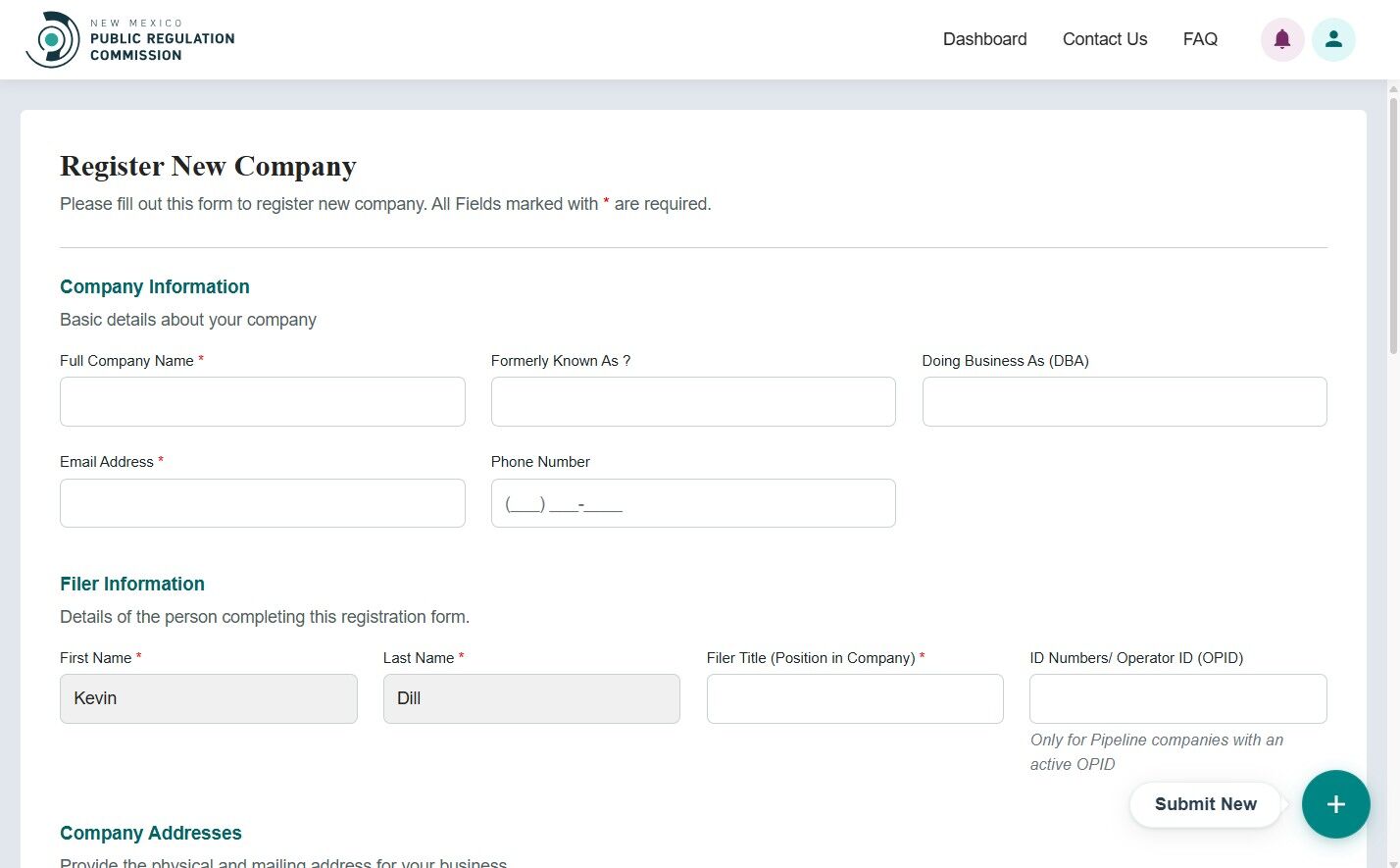Open the notifications bell
Screen dimensions: 1400x868
pyautogui.click(x=1282, y=39)
